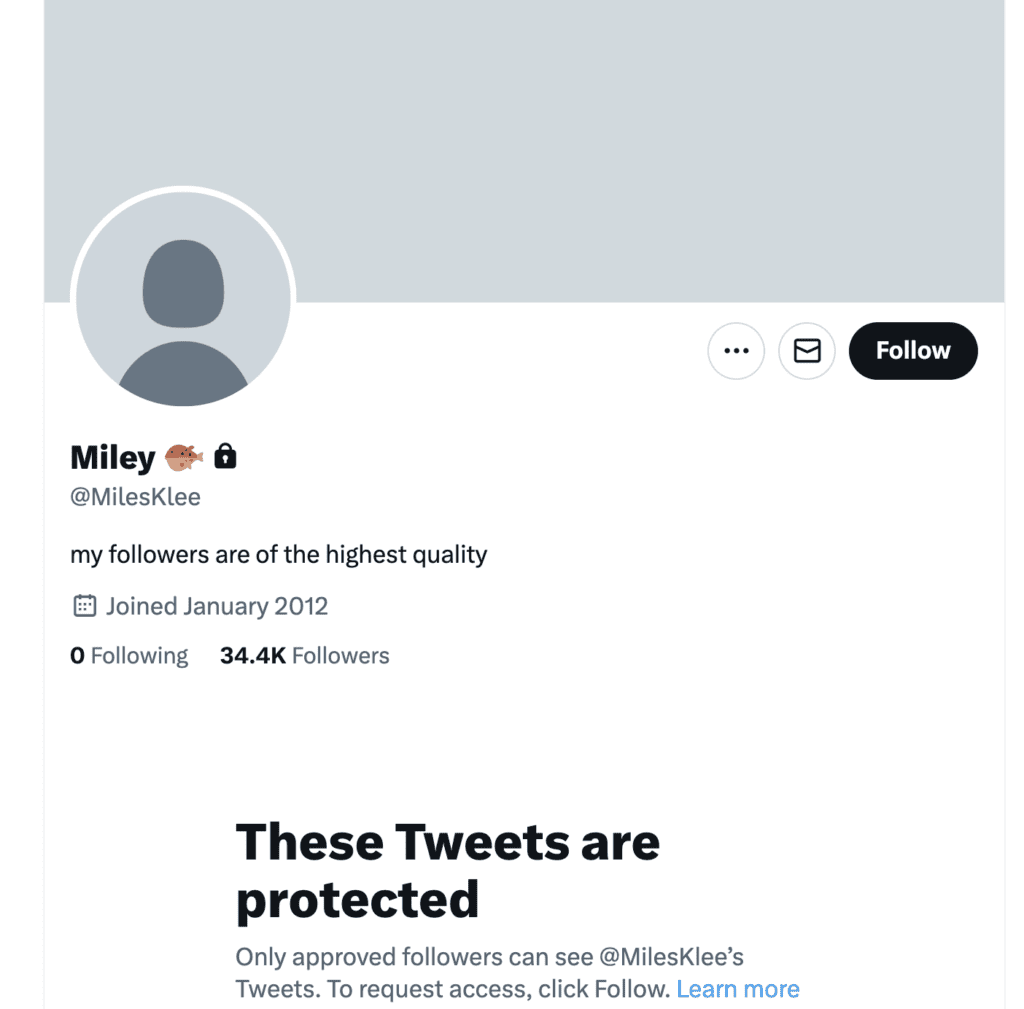Click the bio text about followers
1024x1009 pixels.
tap(278, 554)
